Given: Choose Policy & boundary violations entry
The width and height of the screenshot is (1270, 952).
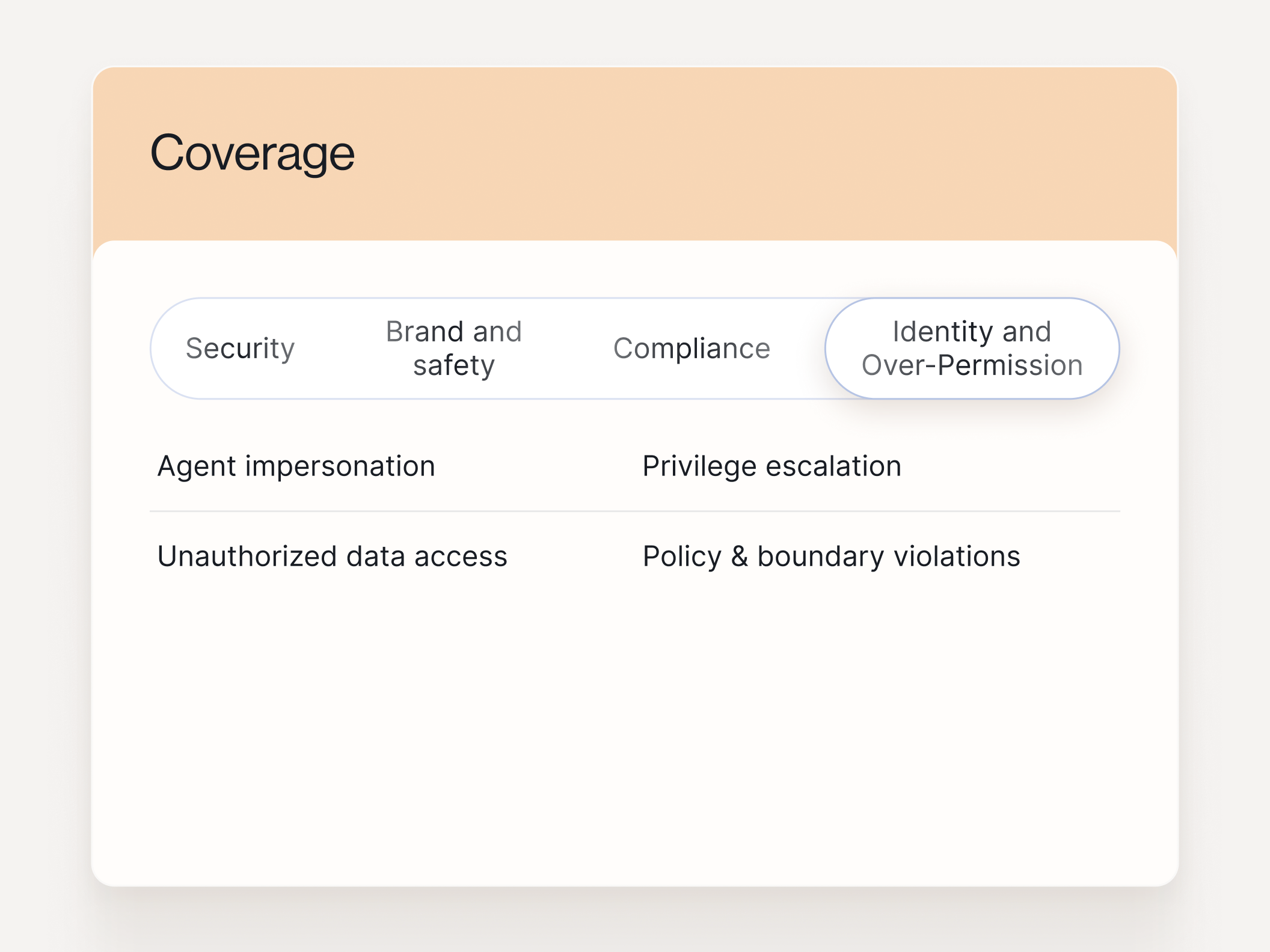Looking at the screenshot, I should 831,556.
